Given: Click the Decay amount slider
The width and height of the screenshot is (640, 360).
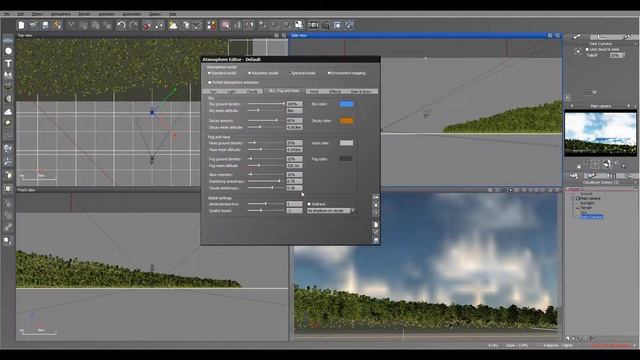Looking at the screenshot, I should tap(266, 120).
